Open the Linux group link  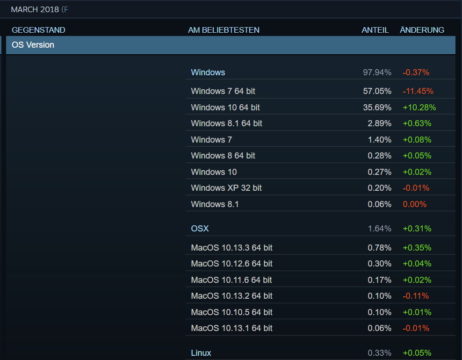tap(201, 353)
